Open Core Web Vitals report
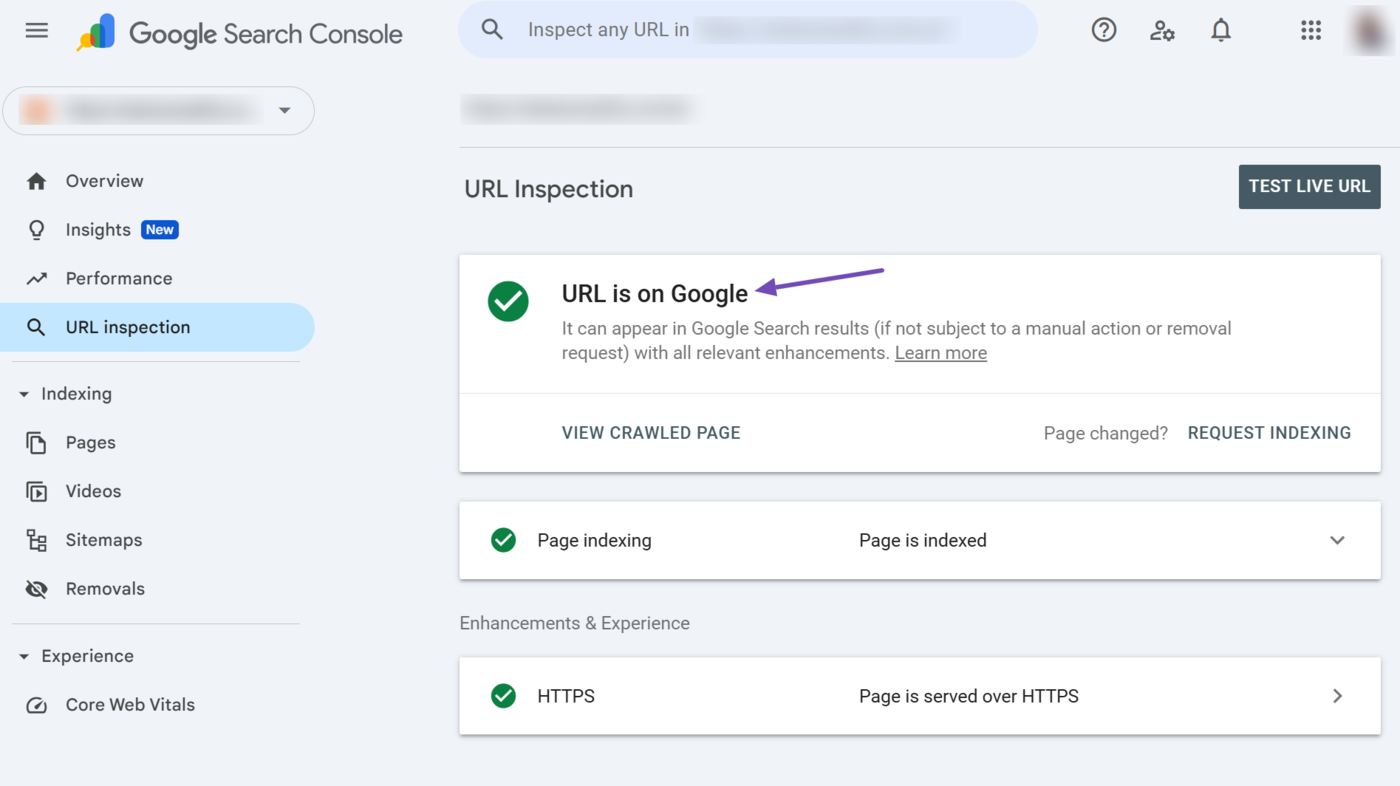This screenshot has width=1400, height=786. 130,705
